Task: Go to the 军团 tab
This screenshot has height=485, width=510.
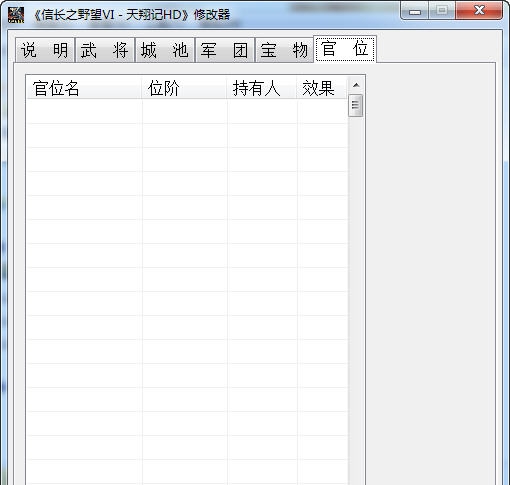Action: (x=225, y=50)
